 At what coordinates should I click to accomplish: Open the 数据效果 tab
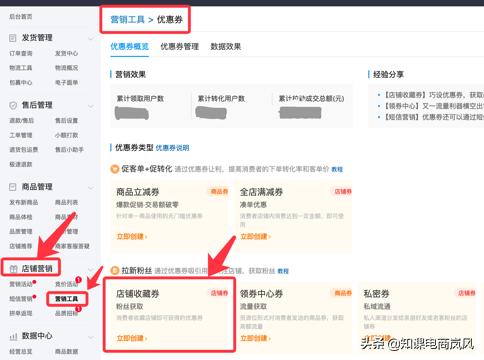tap(226, 47)
